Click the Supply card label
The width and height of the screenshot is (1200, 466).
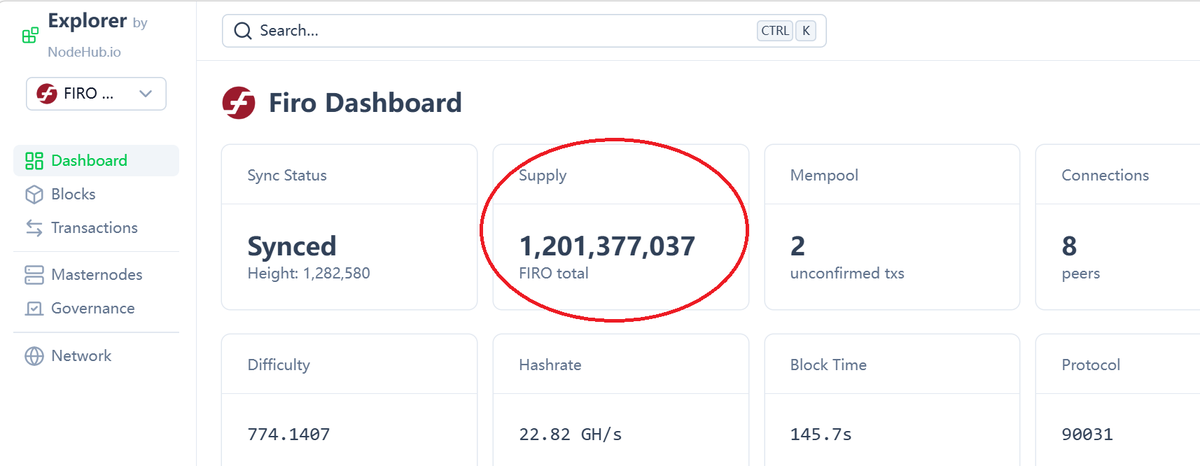pyautogui.click(x=543, y=175)
